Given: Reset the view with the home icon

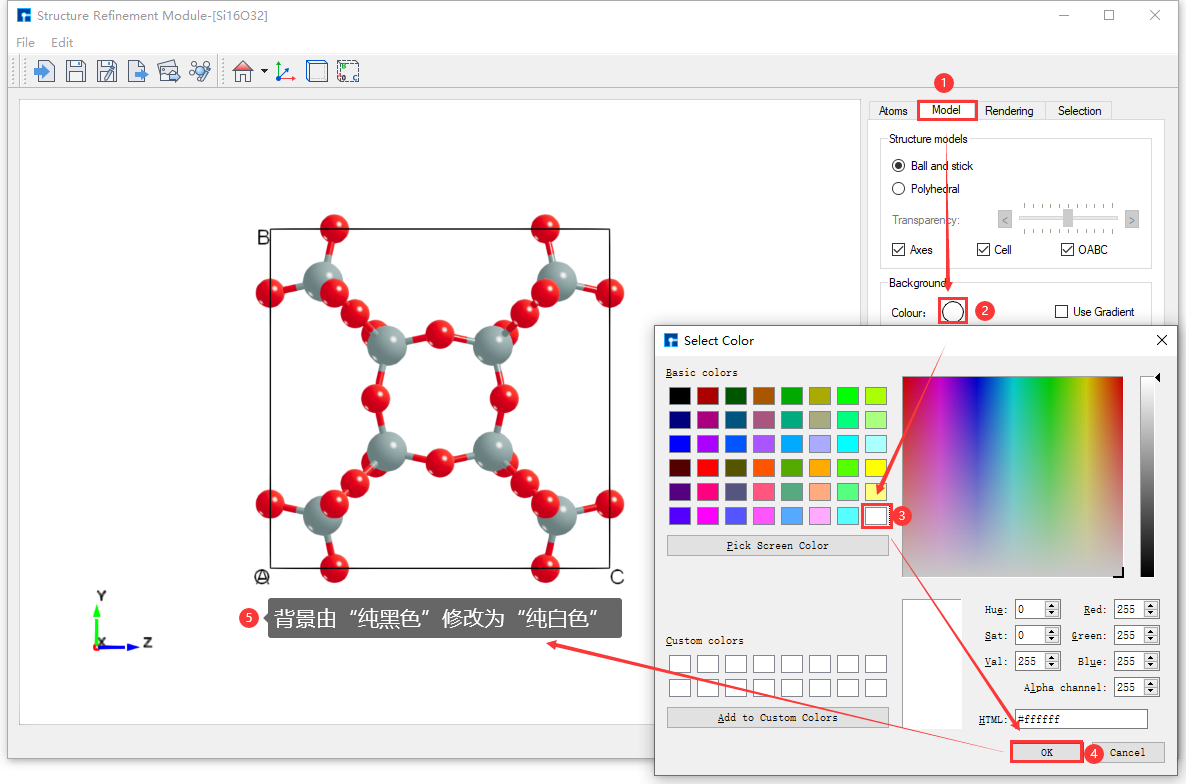Looking at the screenshot, I should 241,70.
